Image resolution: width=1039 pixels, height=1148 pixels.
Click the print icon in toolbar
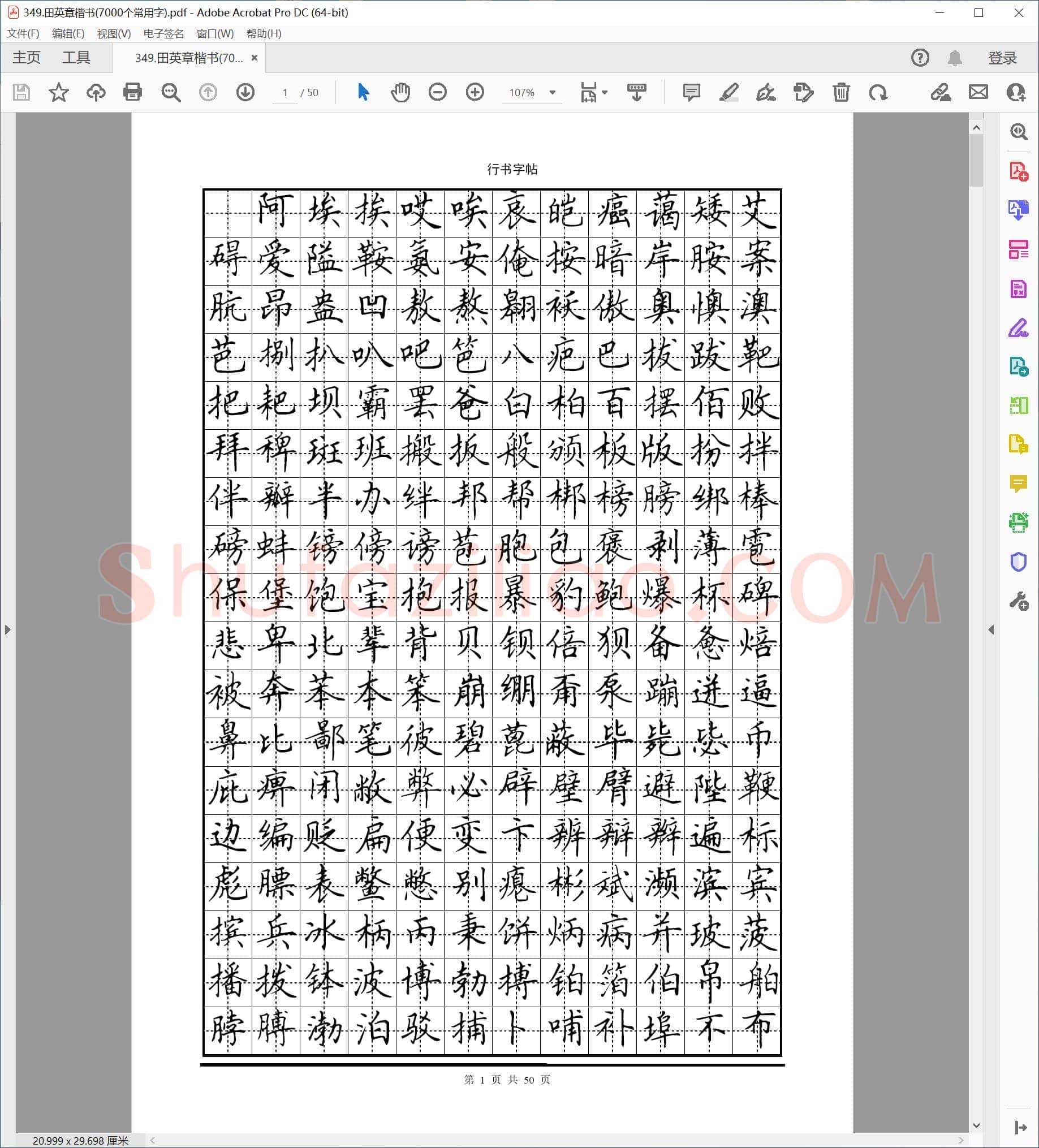133,92
